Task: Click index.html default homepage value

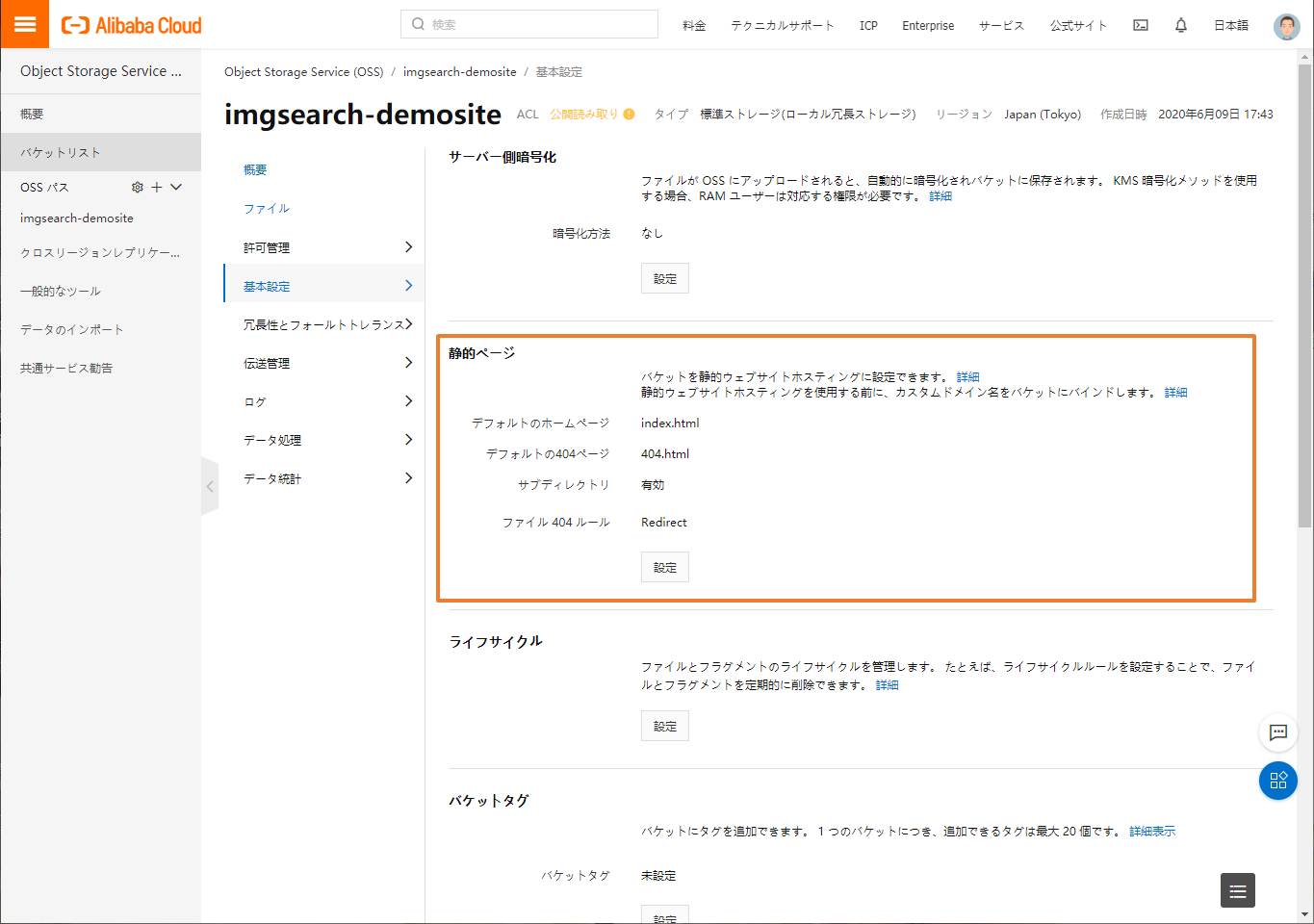Action: tap(670, 423)
